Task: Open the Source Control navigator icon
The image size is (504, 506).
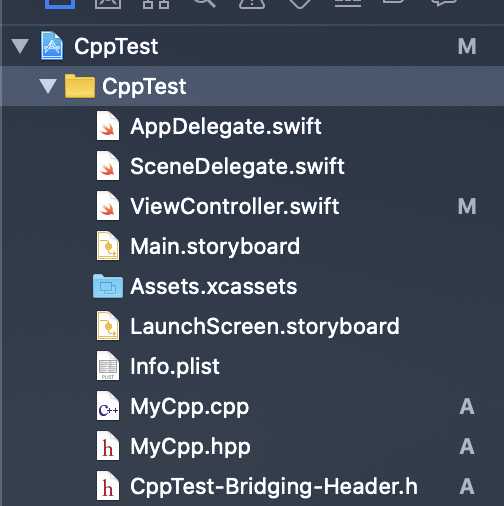Action: point(108,3)
